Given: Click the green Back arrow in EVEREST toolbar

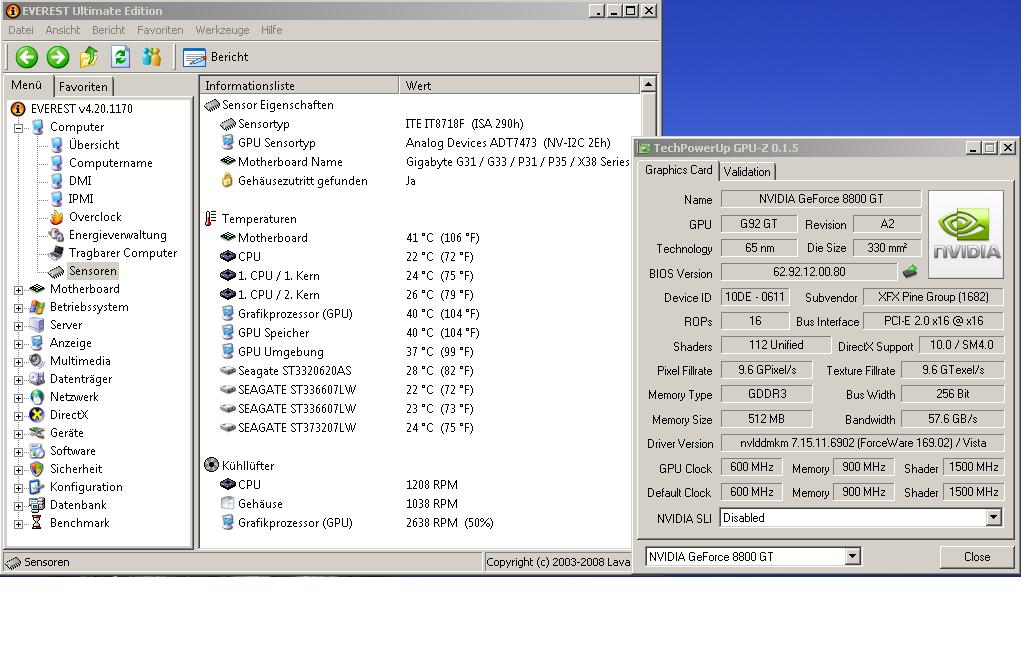Looking at the screenshot, I should (x=27, y=57).
